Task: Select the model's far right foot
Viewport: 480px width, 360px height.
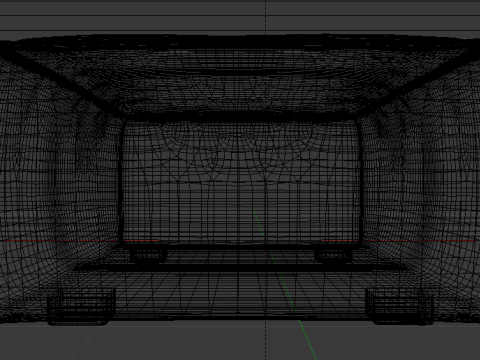Action: pos(333,255)
